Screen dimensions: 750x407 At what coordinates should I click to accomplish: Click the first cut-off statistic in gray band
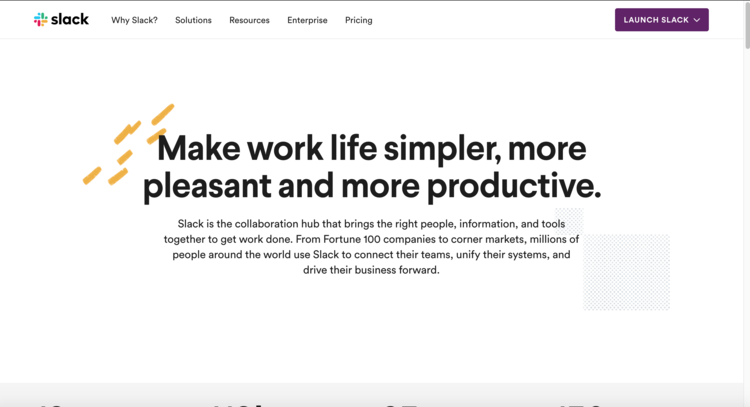pos(50,405)
